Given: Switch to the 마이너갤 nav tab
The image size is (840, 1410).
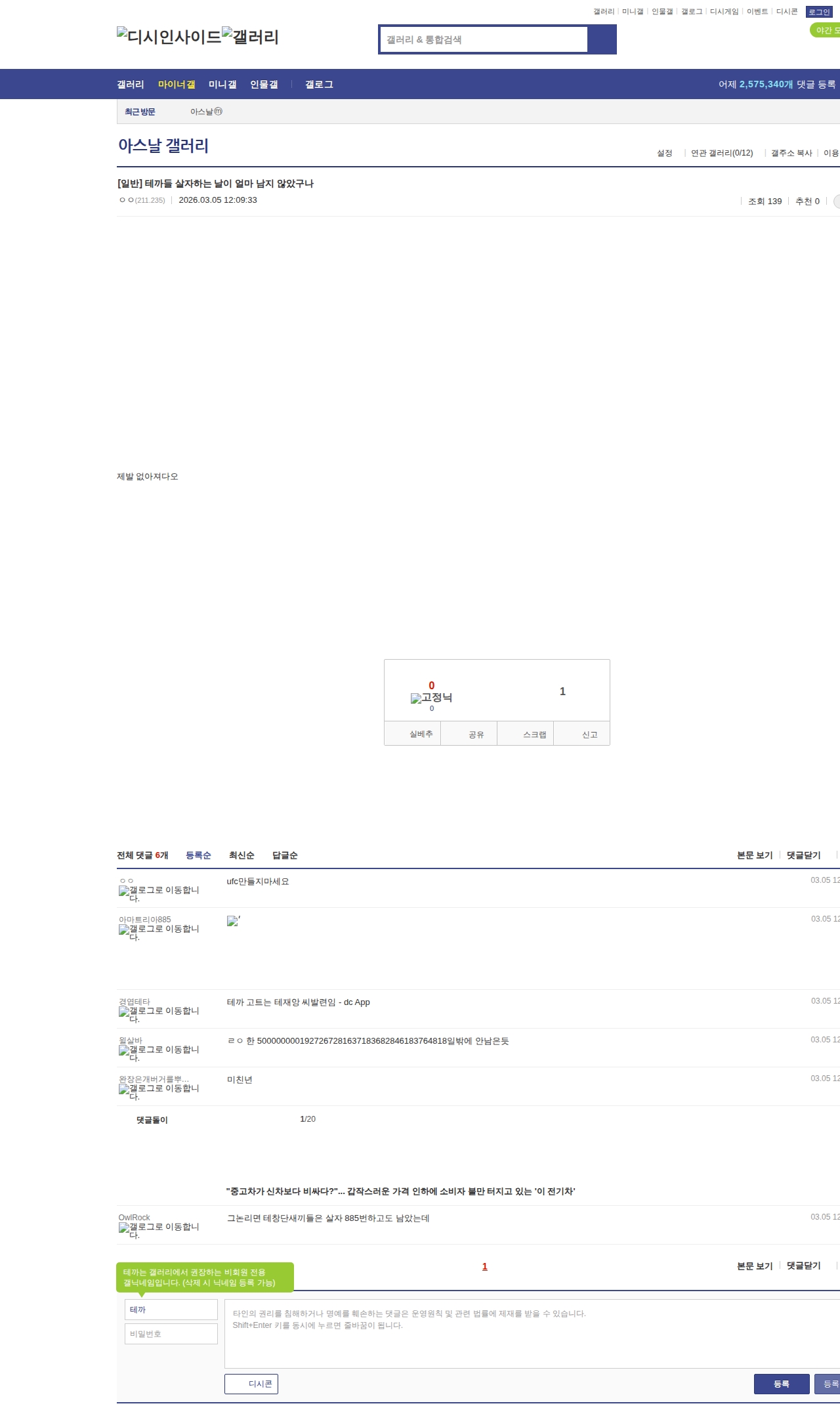Looking at the screenshot, I should click(177, 84).
